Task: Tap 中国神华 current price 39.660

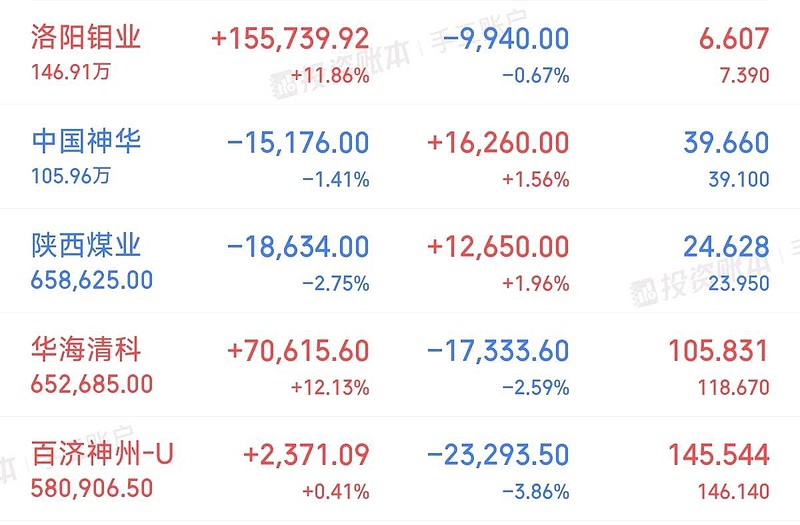Action: pos(726,143)
